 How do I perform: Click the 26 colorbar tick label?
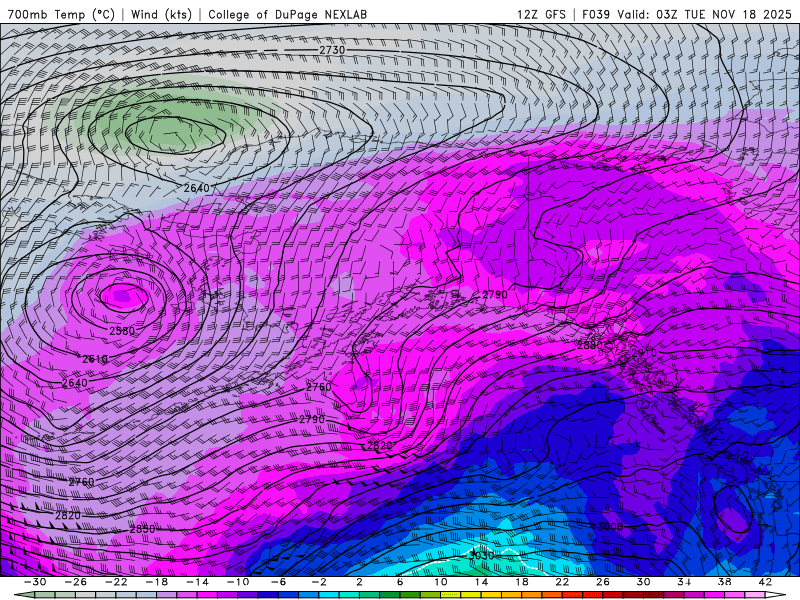[x=603, y=582]
